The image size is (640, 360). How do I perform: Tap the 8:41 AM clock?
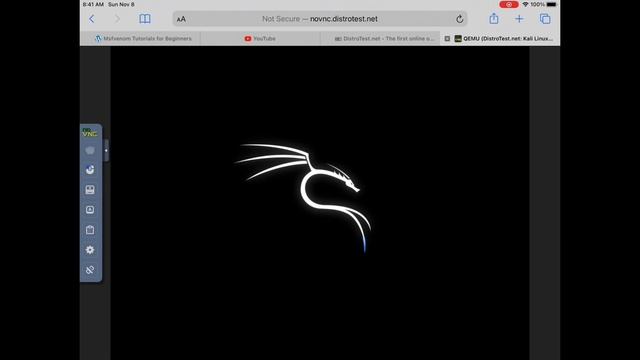click(x=93, y=4)
